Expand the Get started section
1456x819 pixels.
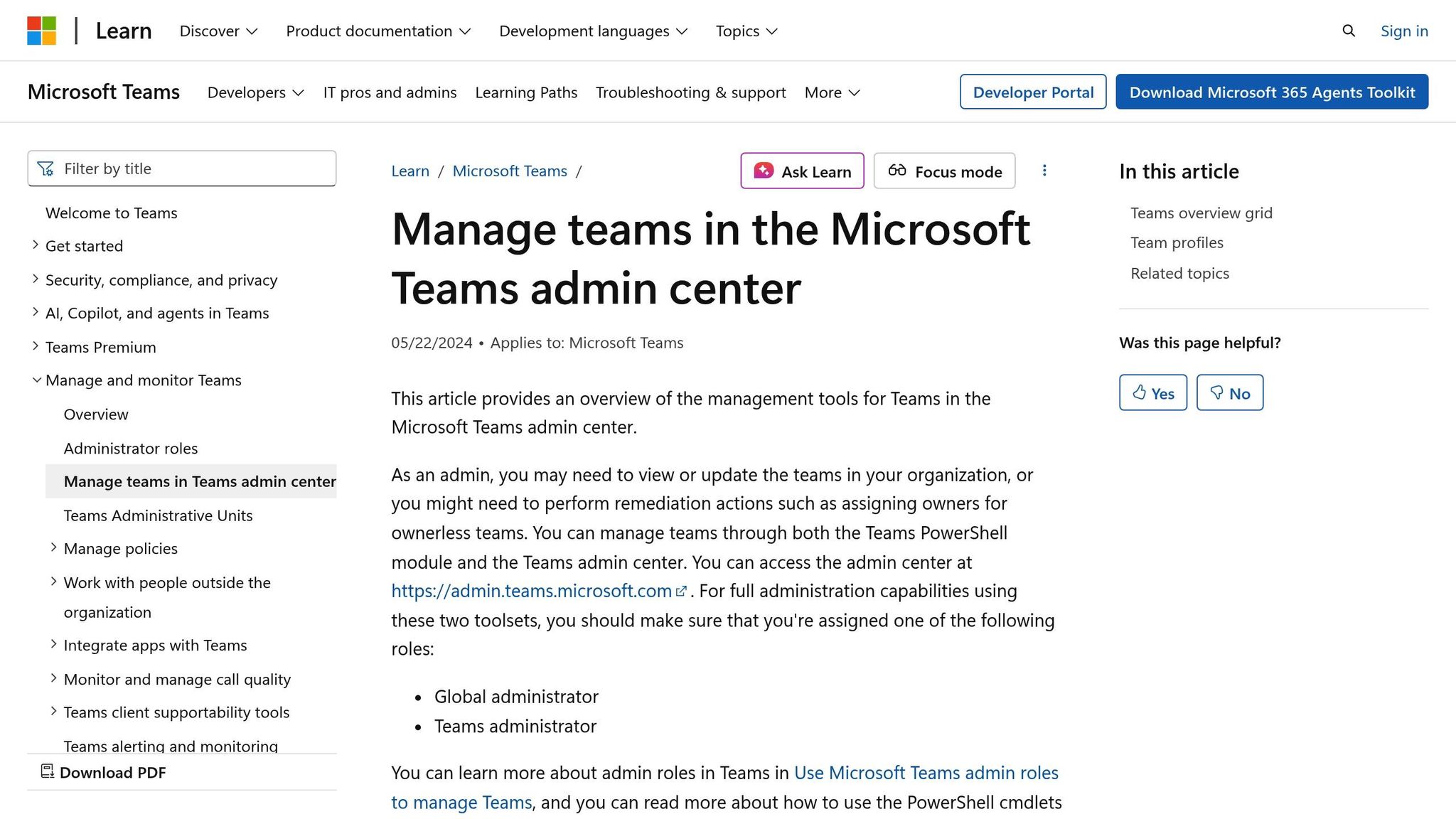tap(36, 245)
